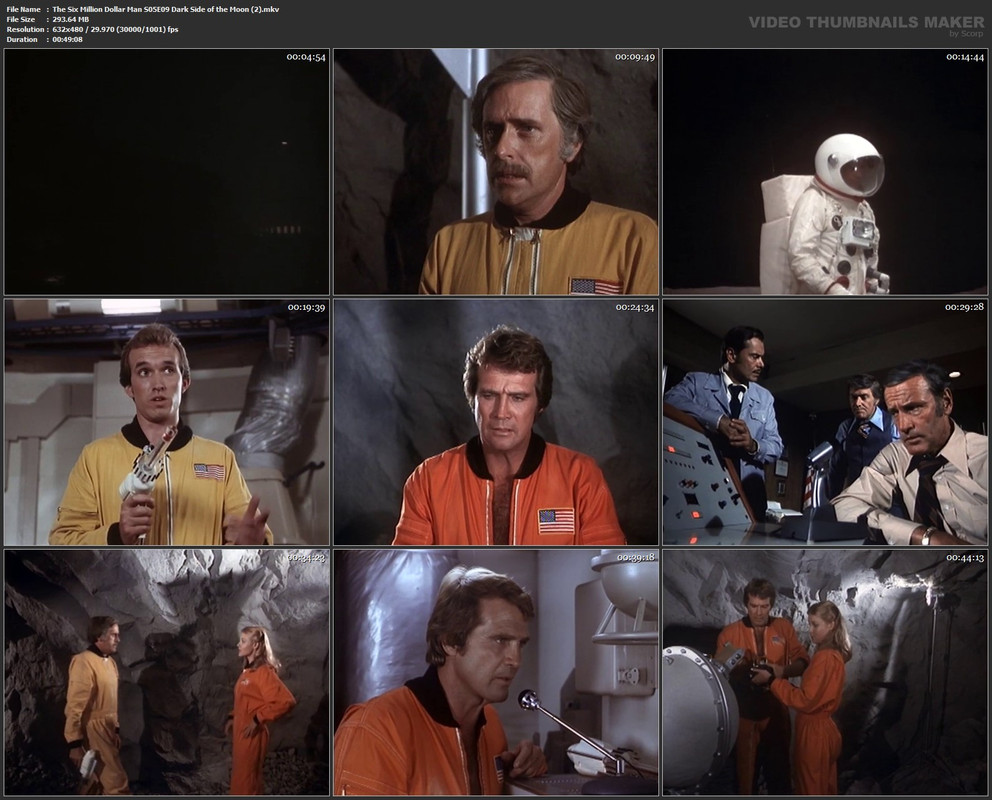The height and width of the screenshot is (800, 992).
Task: Click the duration value '00:49:08'
Action: click(68, 39)
